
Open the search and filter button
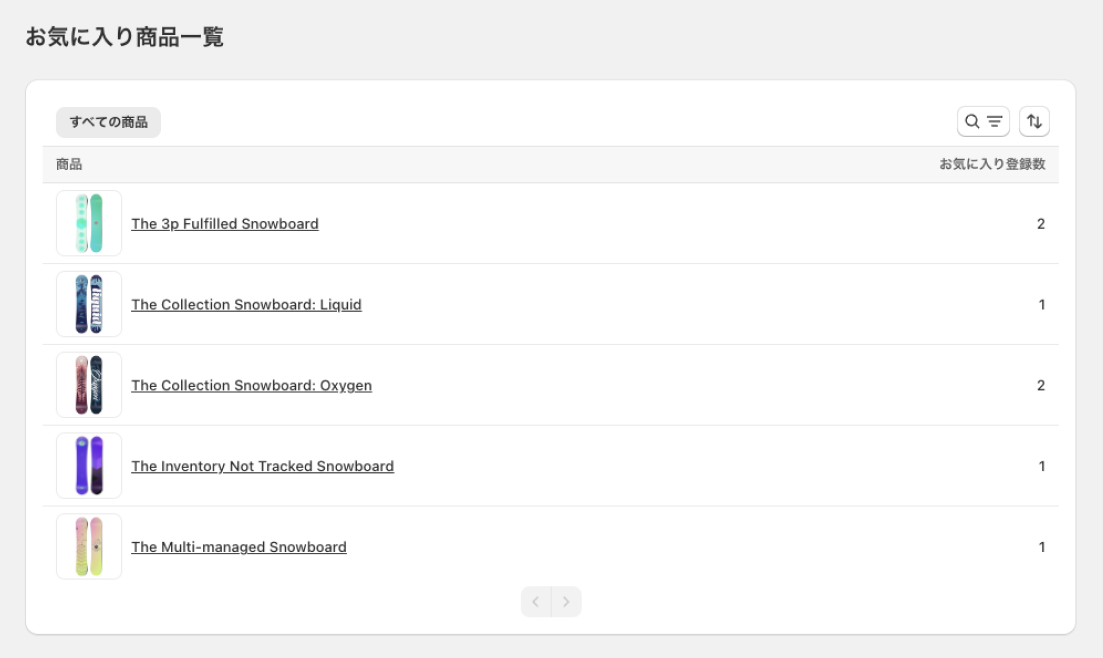pos(983,122)
